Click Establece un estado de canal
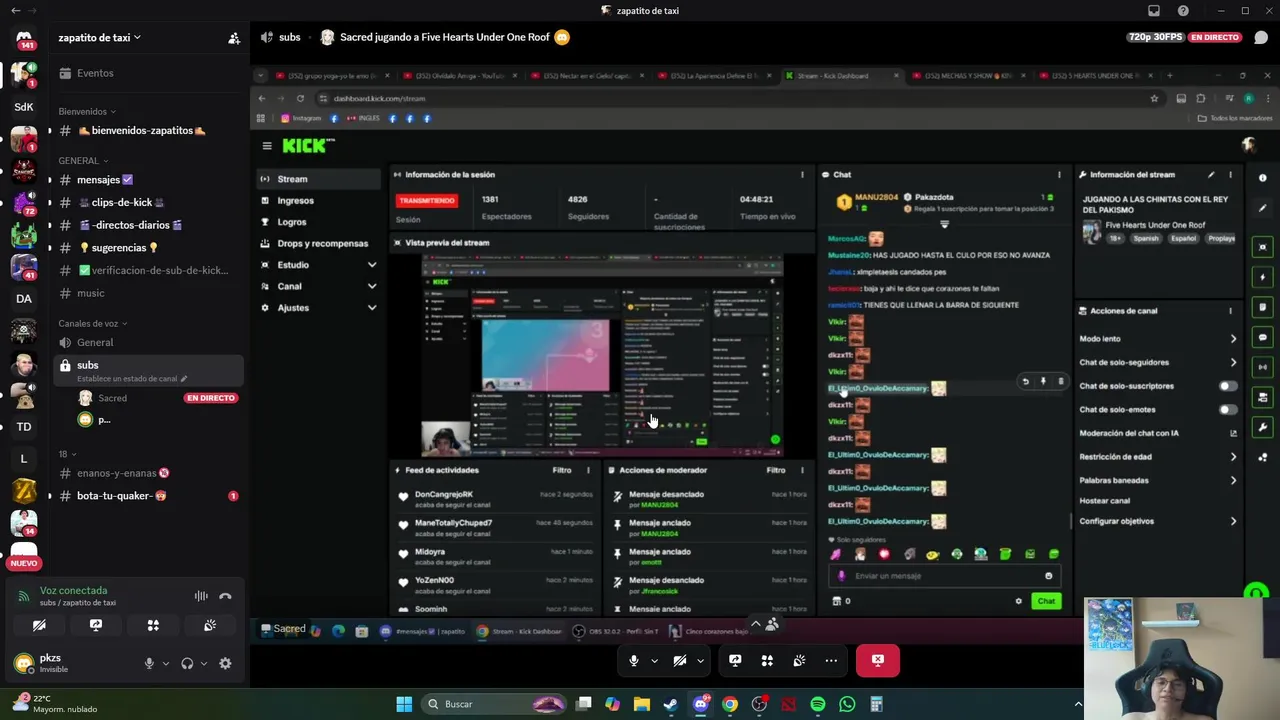 [x=132, y=379]
